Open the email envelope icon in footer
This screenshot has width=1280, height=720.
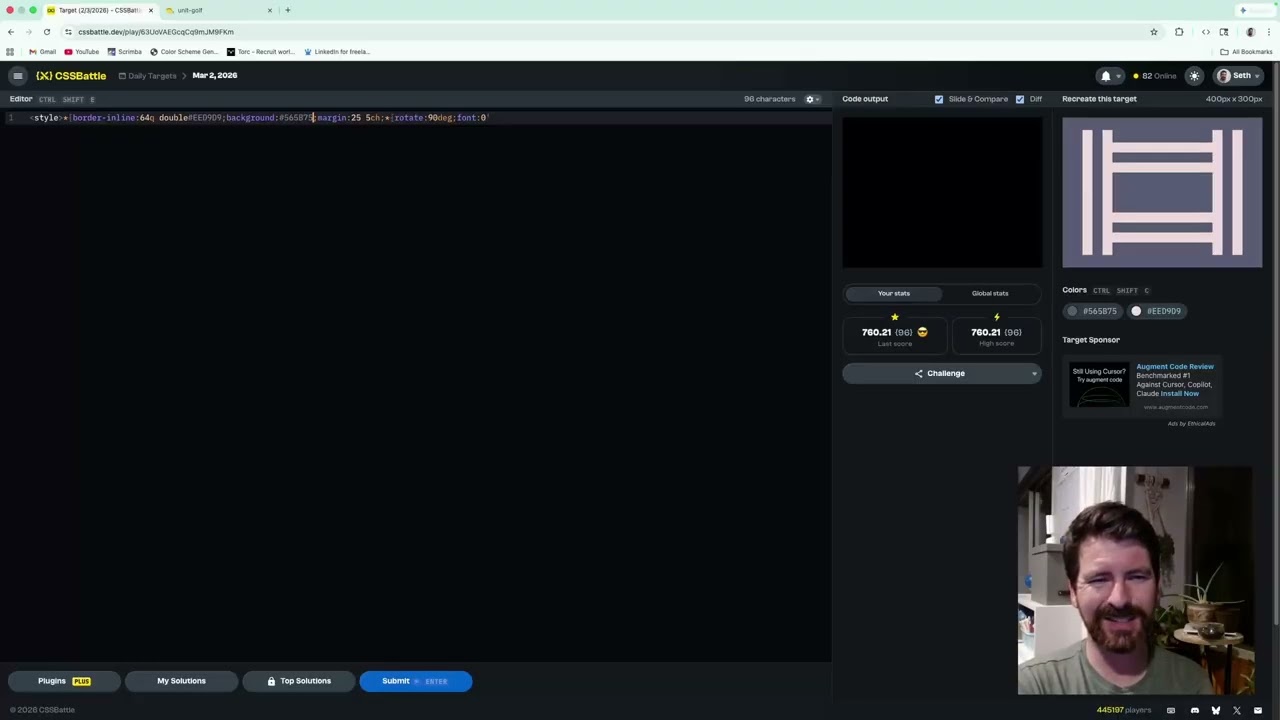pyautogui.click(x=1258, y=711)
